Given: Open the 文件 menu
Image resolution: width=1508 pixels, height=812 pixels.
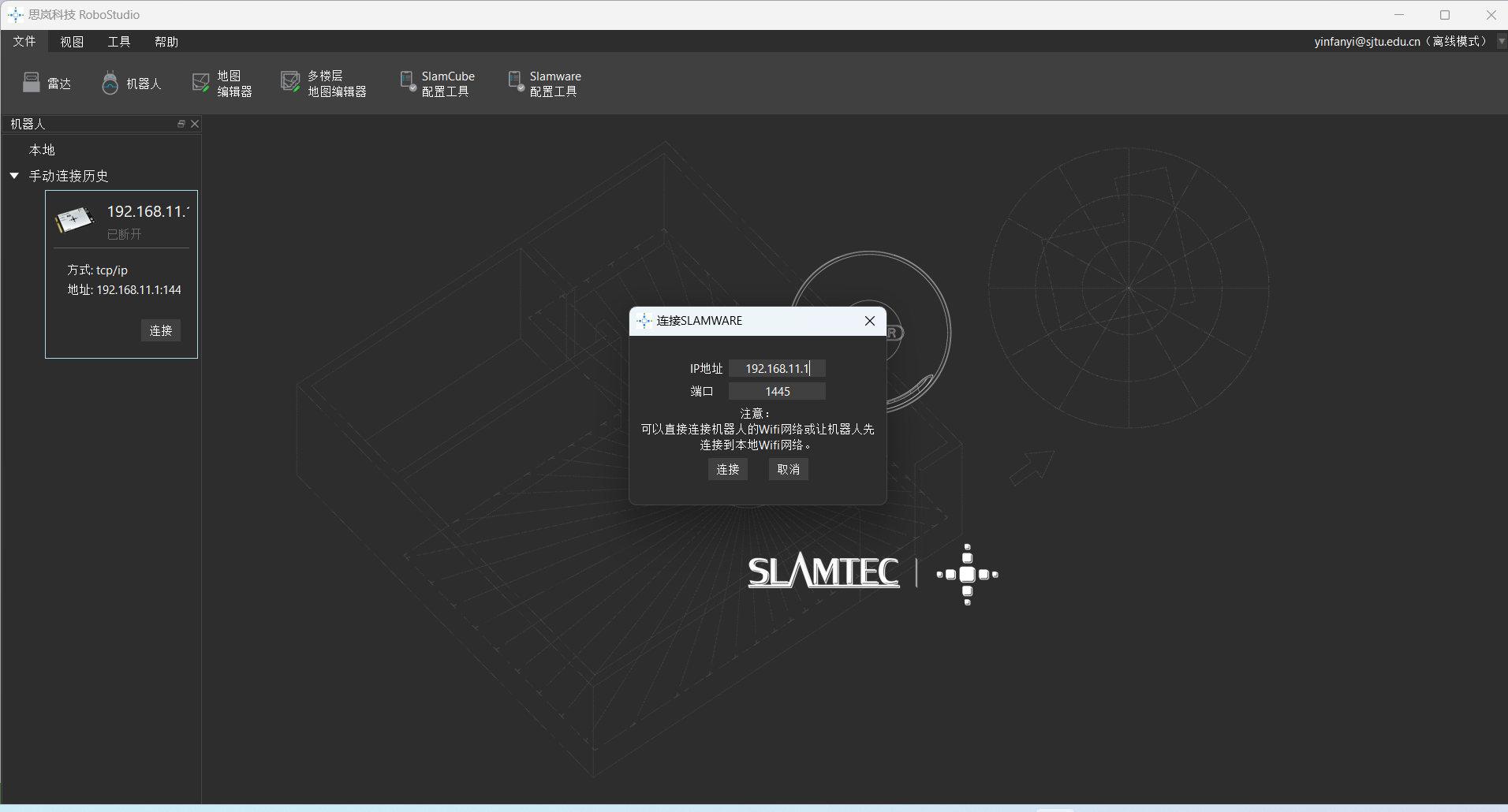Looking at the screenshot, I should tap(24, 42).
